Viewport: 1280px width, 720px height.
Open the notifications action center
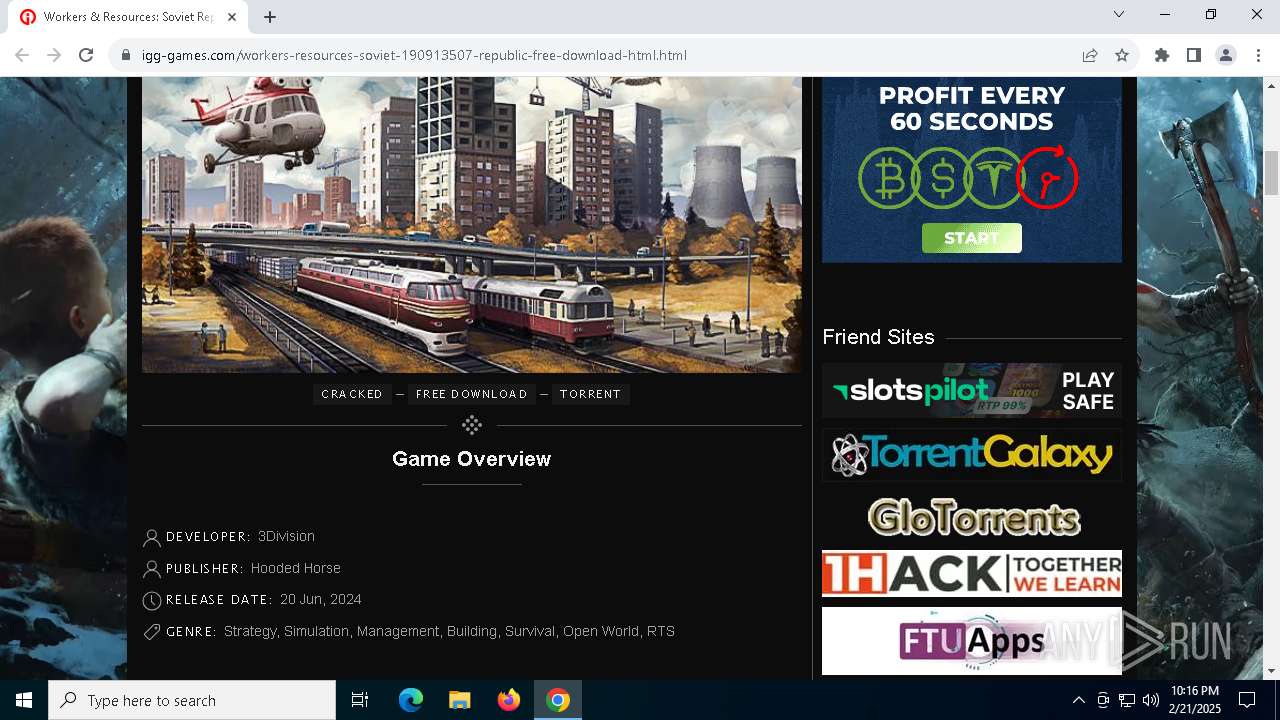pos(1247,700)
